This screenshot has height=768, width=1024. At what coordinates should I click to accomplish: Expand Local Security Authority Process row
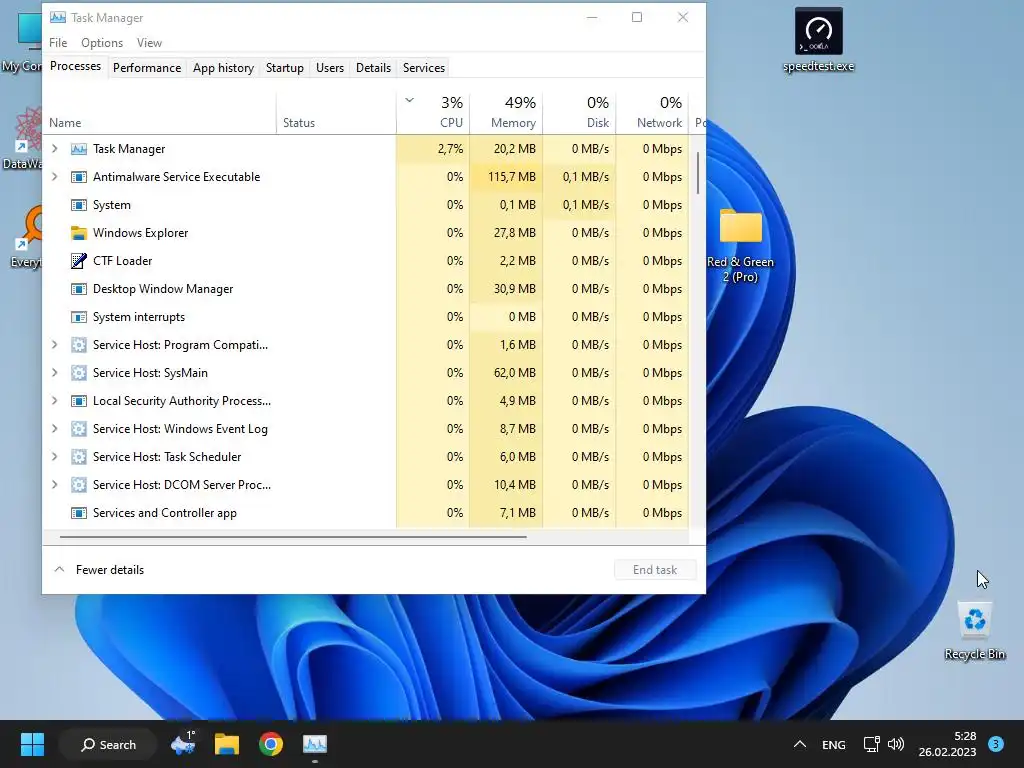[55, 401]
